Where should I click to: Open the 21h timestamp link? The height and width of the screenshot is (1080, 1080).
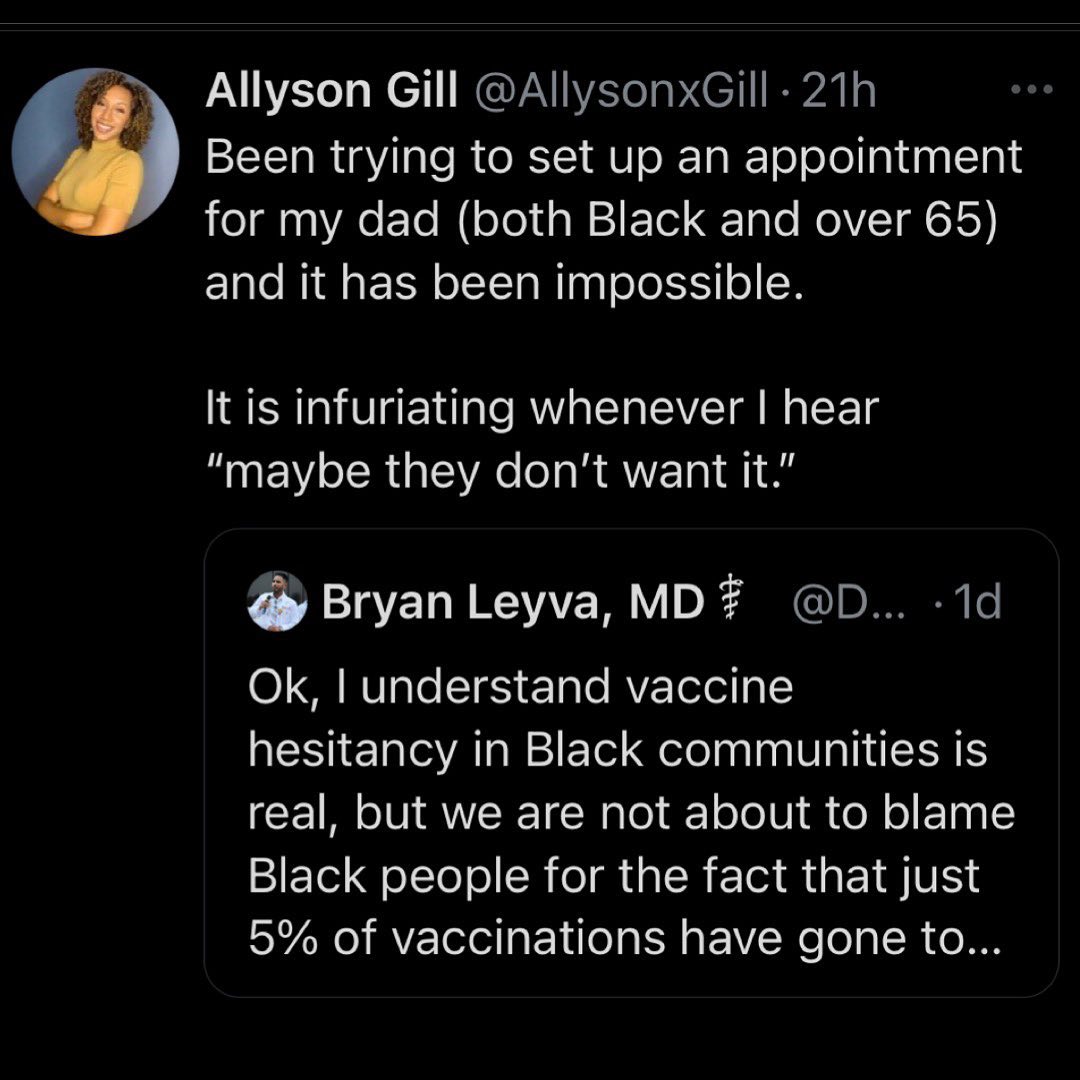click(839, 92)
